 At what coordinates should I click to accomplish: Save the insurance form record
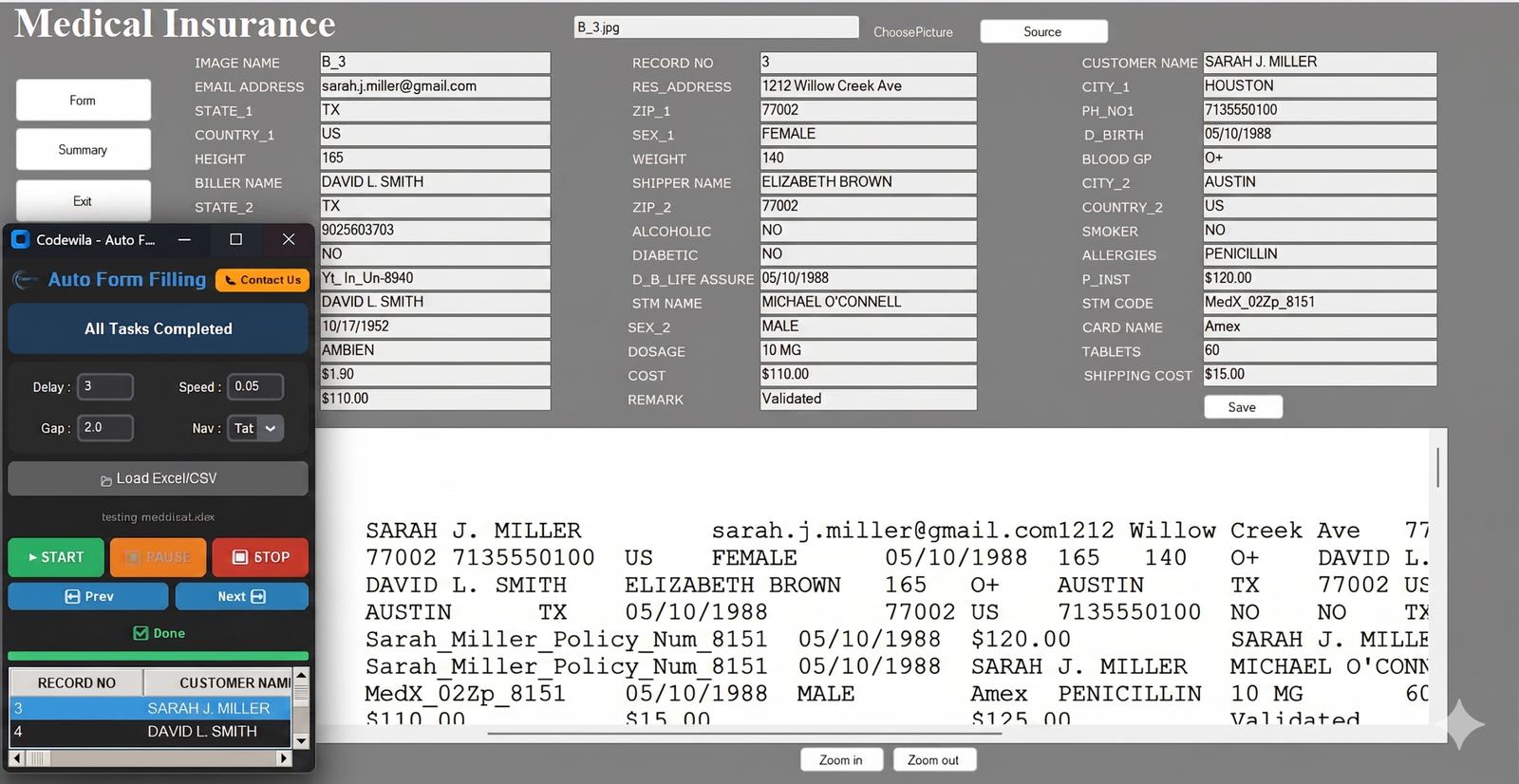pos(1243,407)
